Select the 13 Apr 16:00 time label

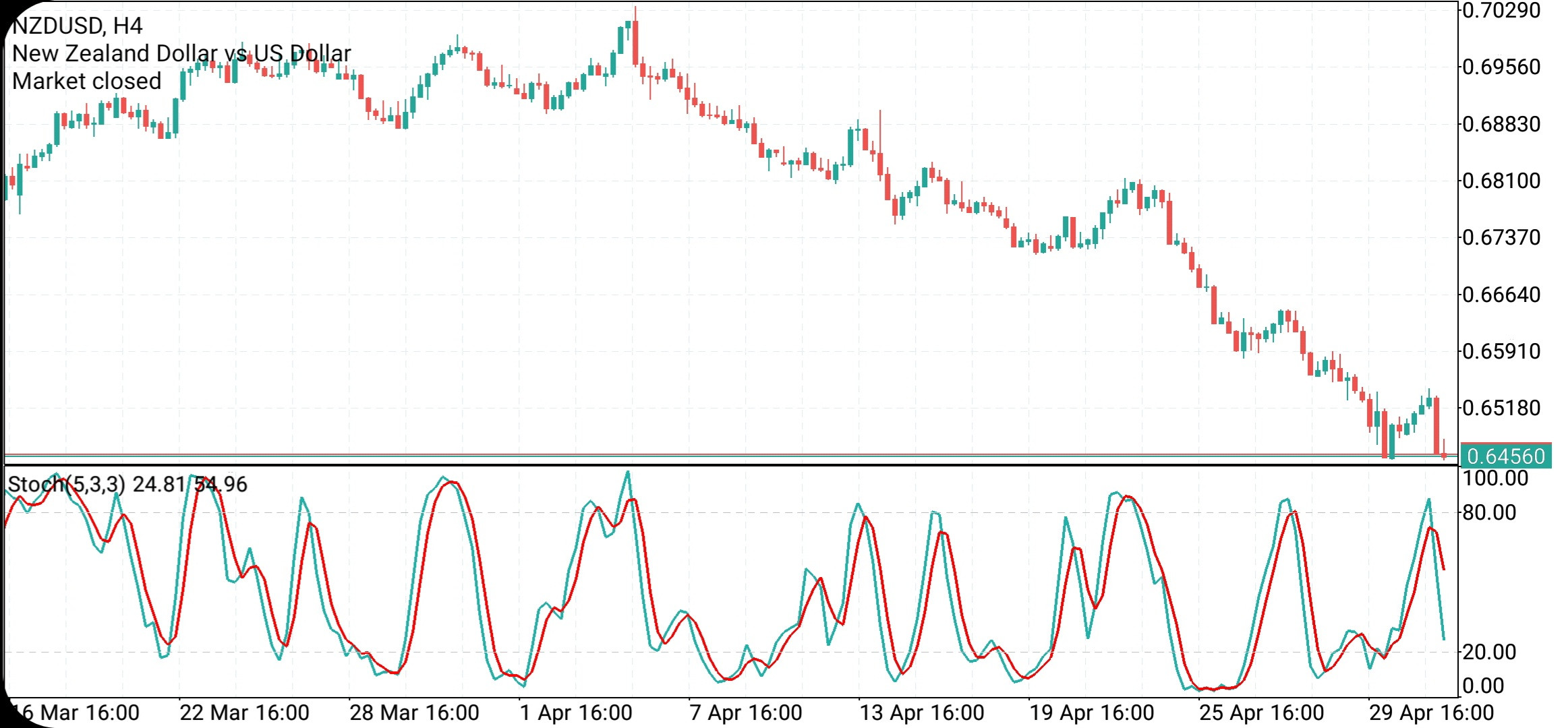pos(922,712)
